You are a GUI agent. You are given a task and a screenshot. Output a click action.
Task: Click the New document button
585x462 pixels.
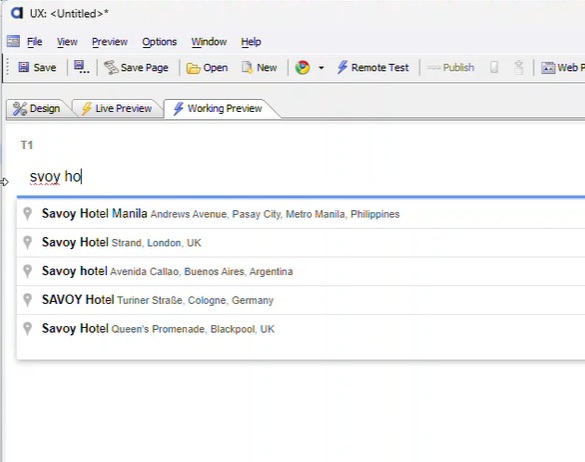coord(259,68)
